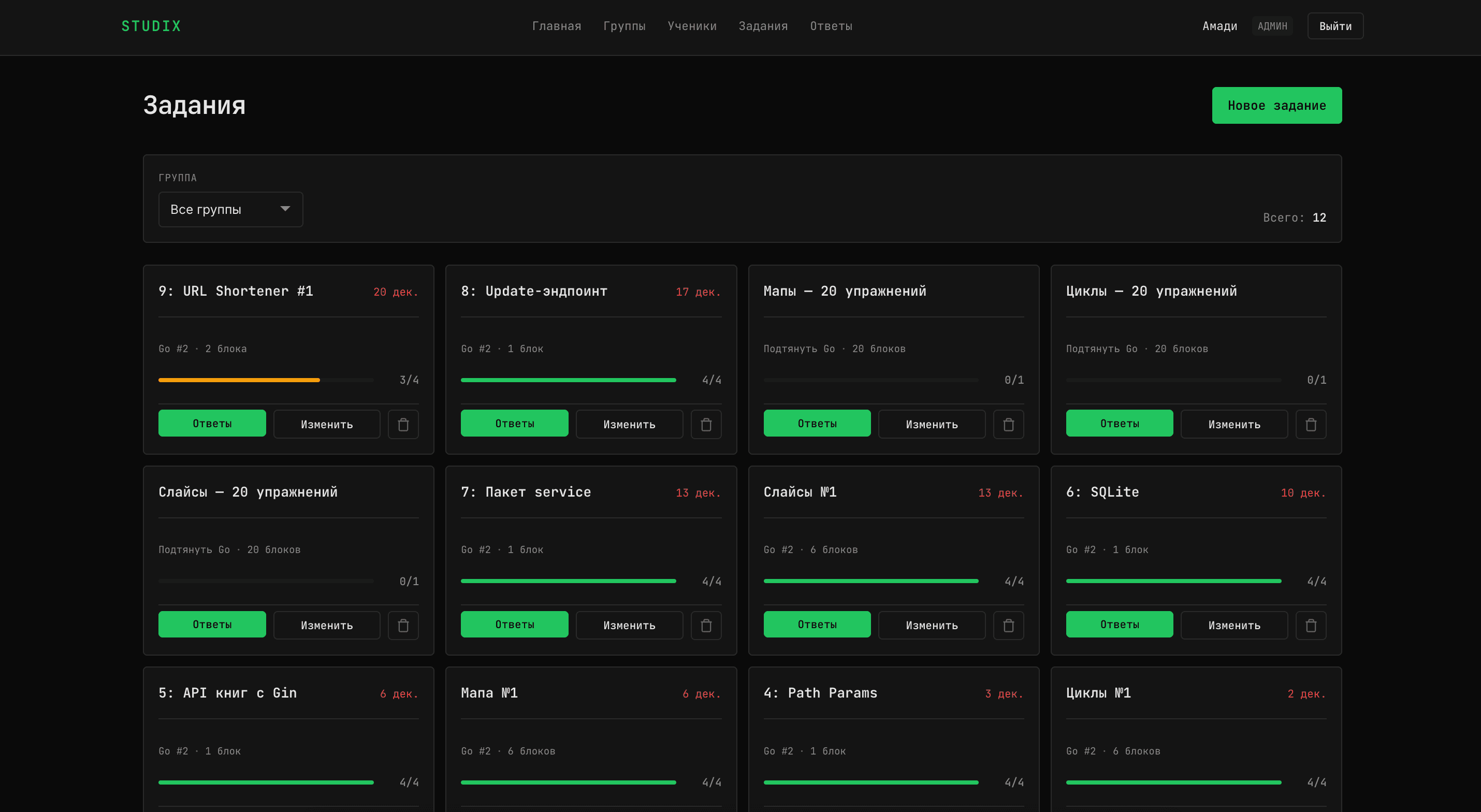Delete task "Слайсы №1"
The width and height of the screenshot is (1481, 812).
(1008, 625)
